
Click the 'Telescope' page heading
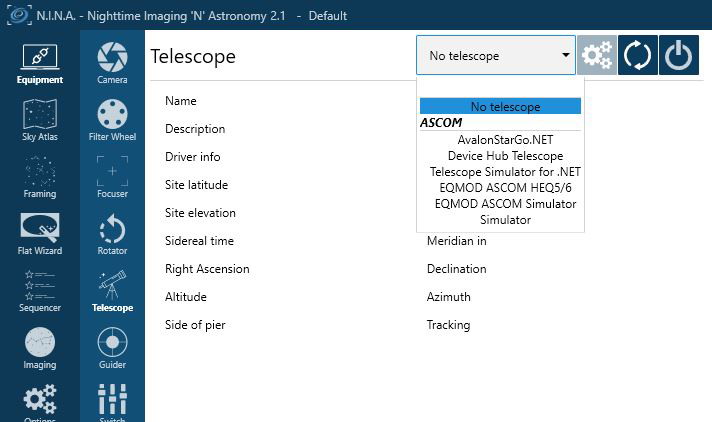[x=193, y=56]
